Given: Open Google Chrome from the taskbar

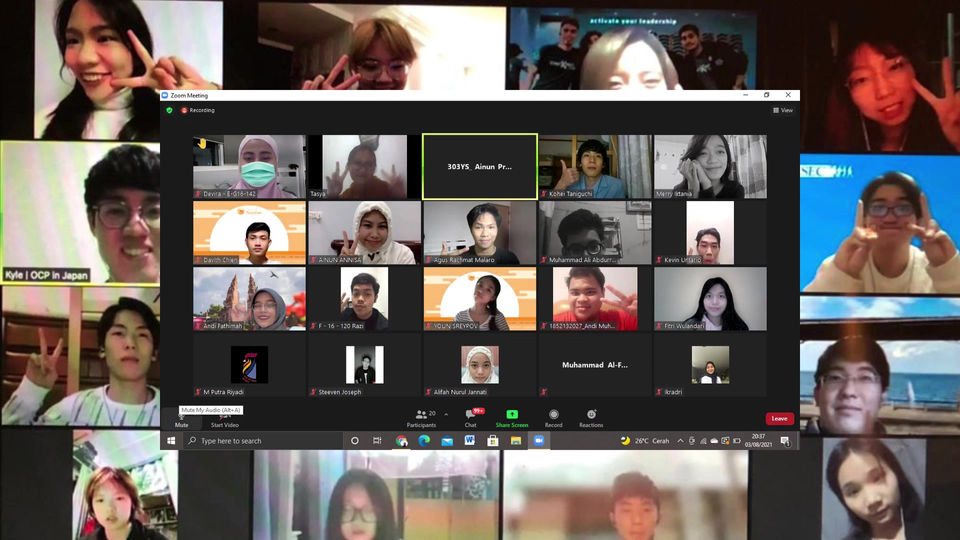Looking at the screenshot, I should tap(402, 441).
